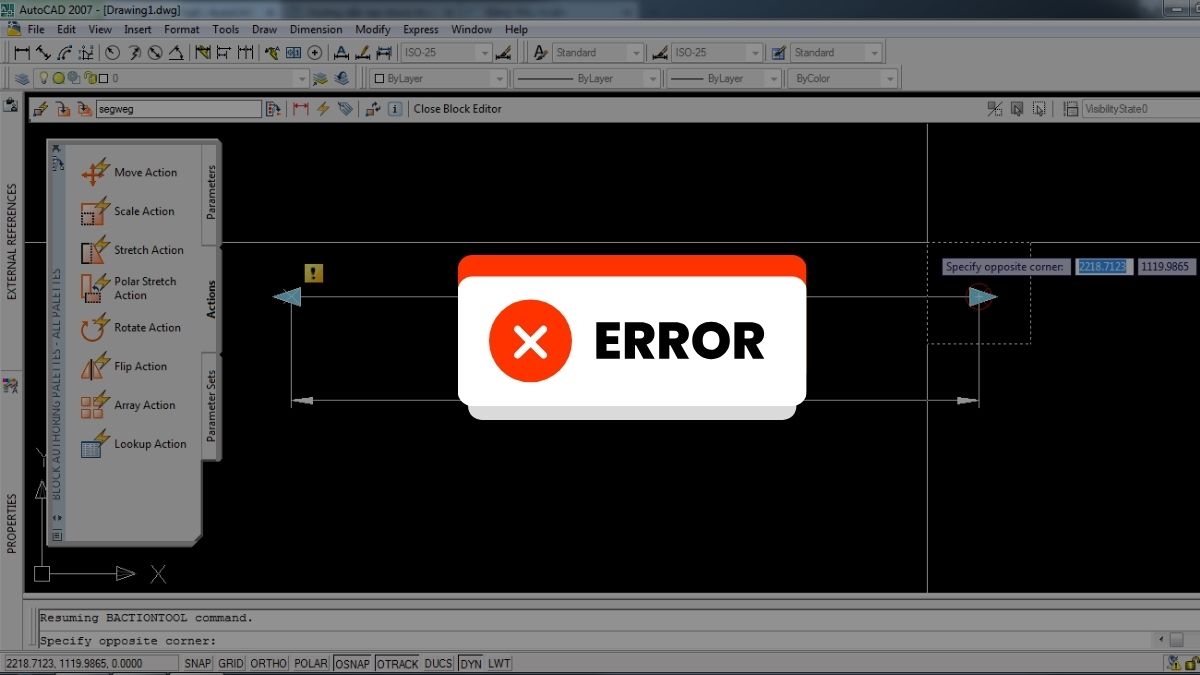The height and width of the screenshot is (675, 1200).
Task: Open the Format menu
Action: click(182, 30)
